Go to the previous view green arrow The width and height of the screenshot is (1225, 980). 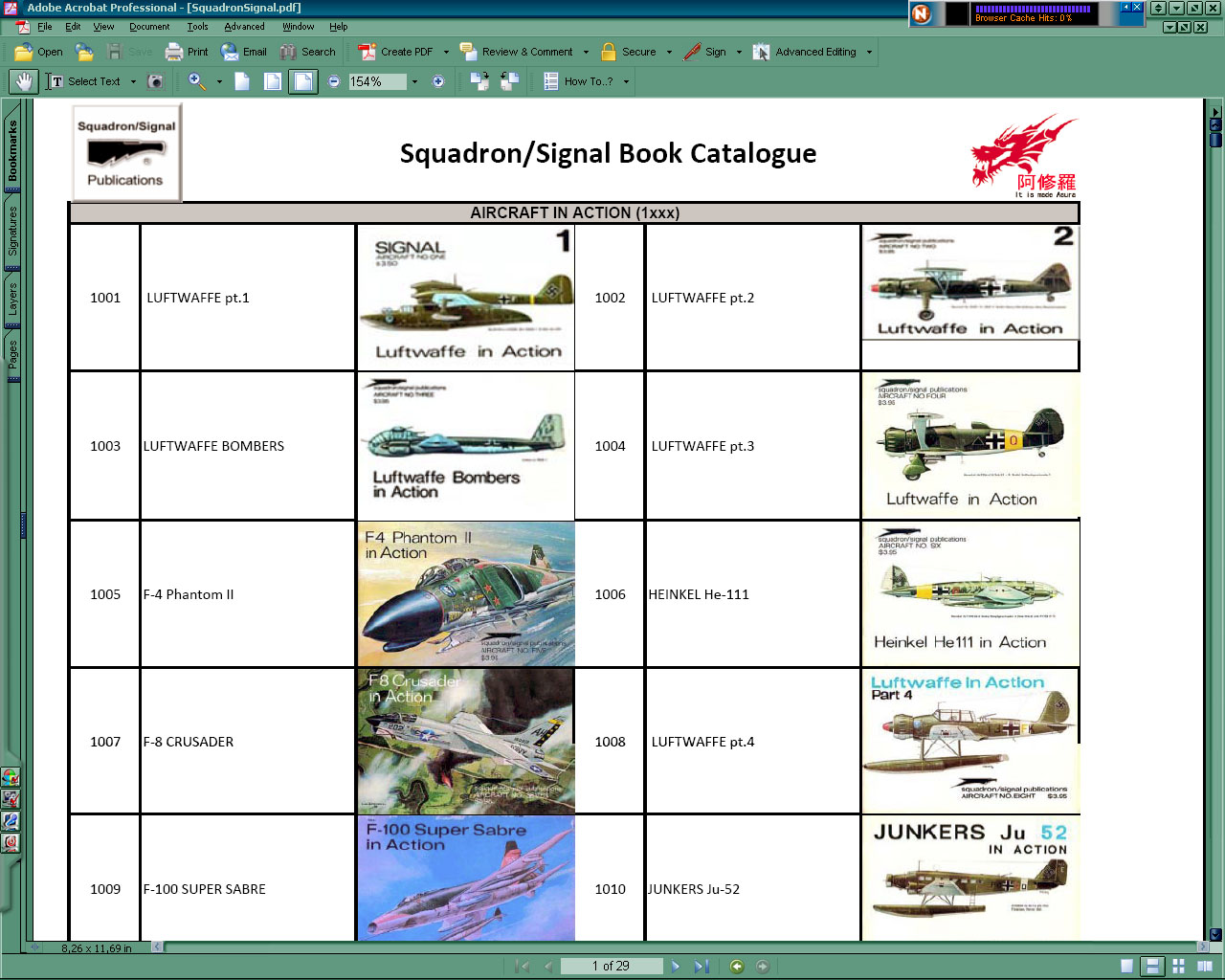[x=736, y=967]
